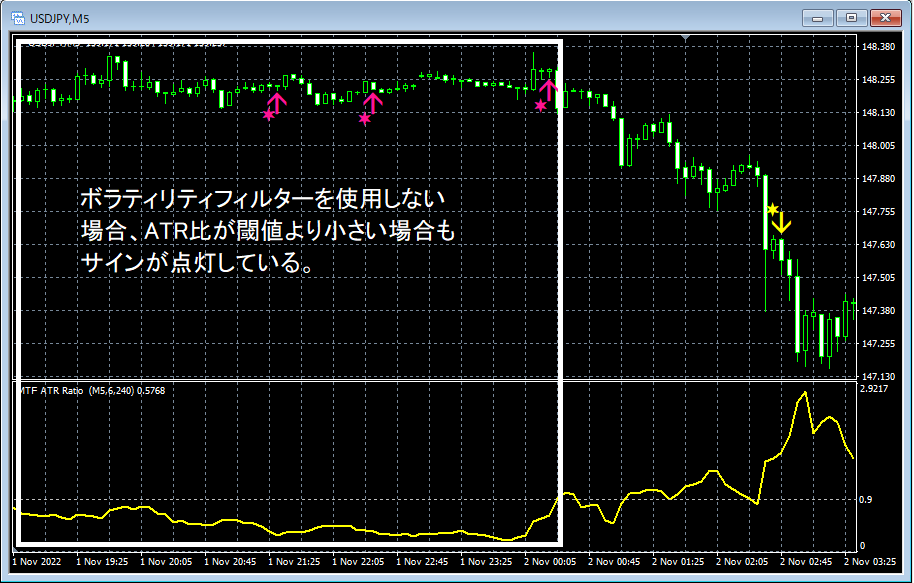
Task: Select the pink up arrow near 22:05
Action: 374,103
